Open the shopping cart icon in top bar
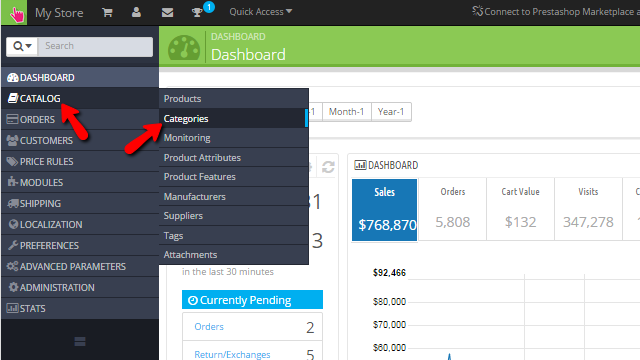The height and width of the screenshot is (360, 640). coord(107,12)
